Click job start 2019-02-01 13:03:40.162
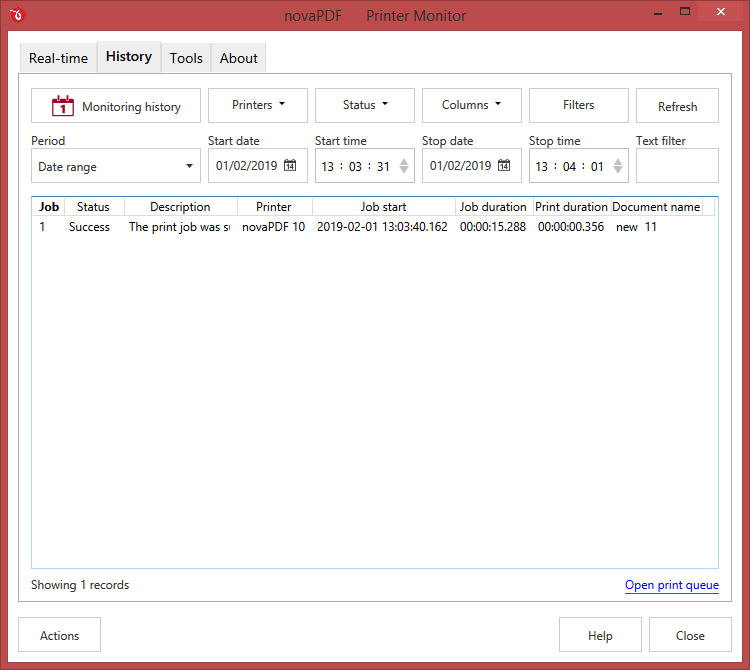 [382, 227]
